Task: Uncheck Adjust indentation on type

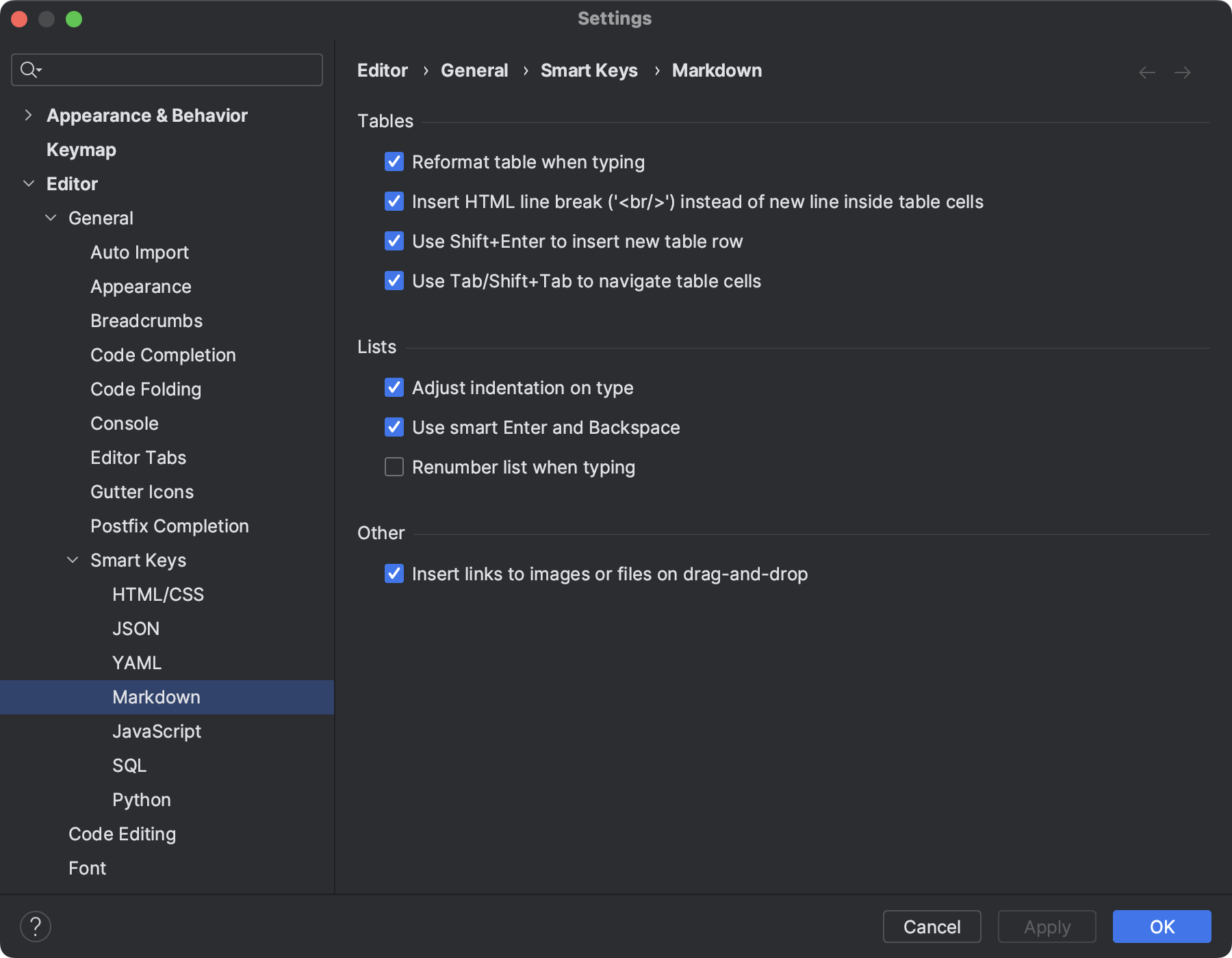Action: coord(394,387)
